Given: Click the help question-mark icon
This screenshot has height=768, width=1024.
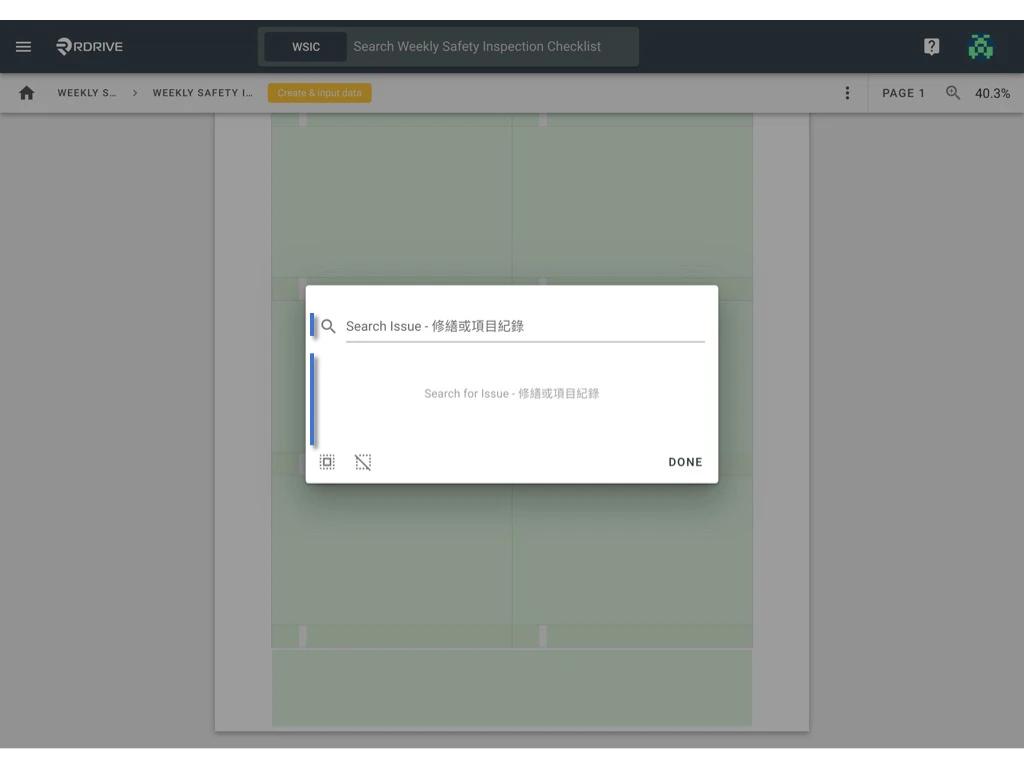Looking at the screenshot, I should (x=931, y=46).
